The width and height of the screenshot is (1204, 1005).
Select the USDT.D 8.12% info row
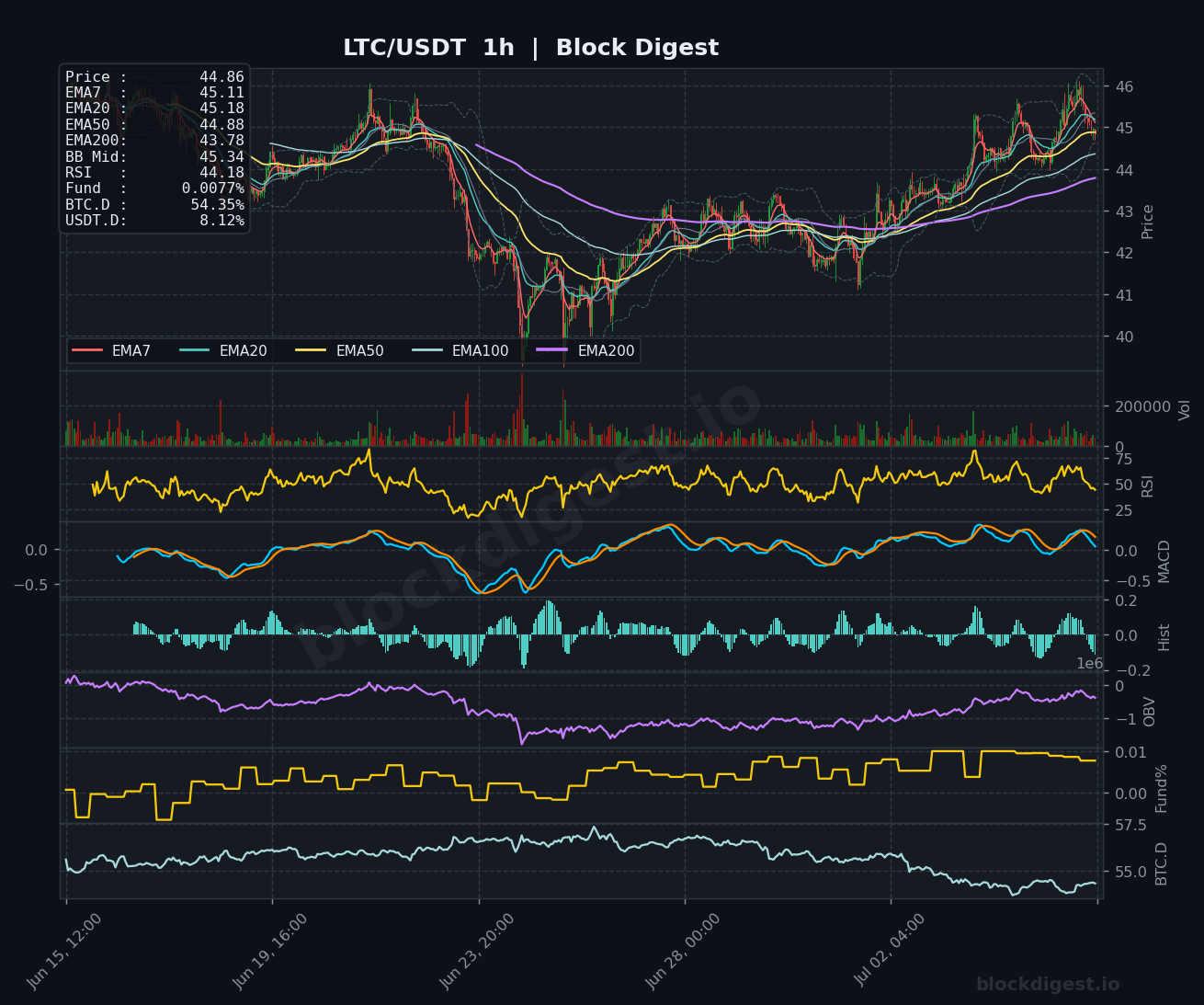pyautogui.click(x=154, y=221)
